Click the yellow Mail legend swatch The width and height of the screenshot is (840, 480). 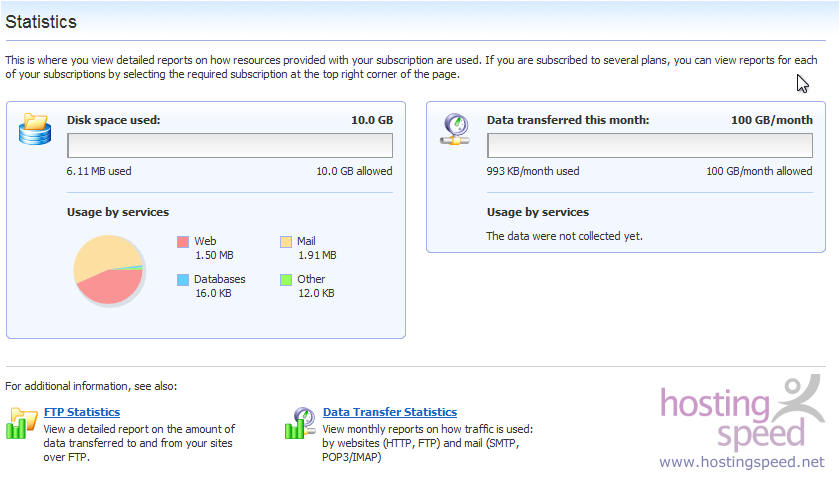coord(286,242)
